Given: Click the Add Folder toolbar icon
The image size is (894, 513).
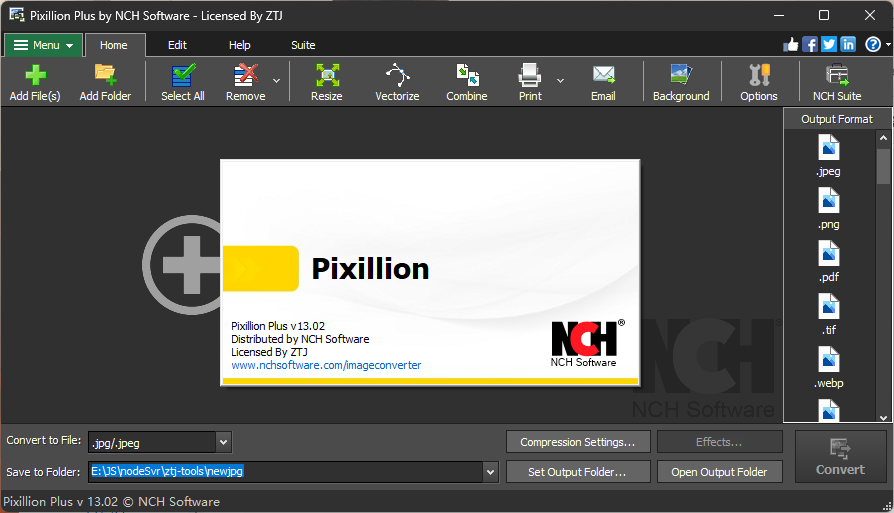Looking at the screenshot, I should (105, 75).
